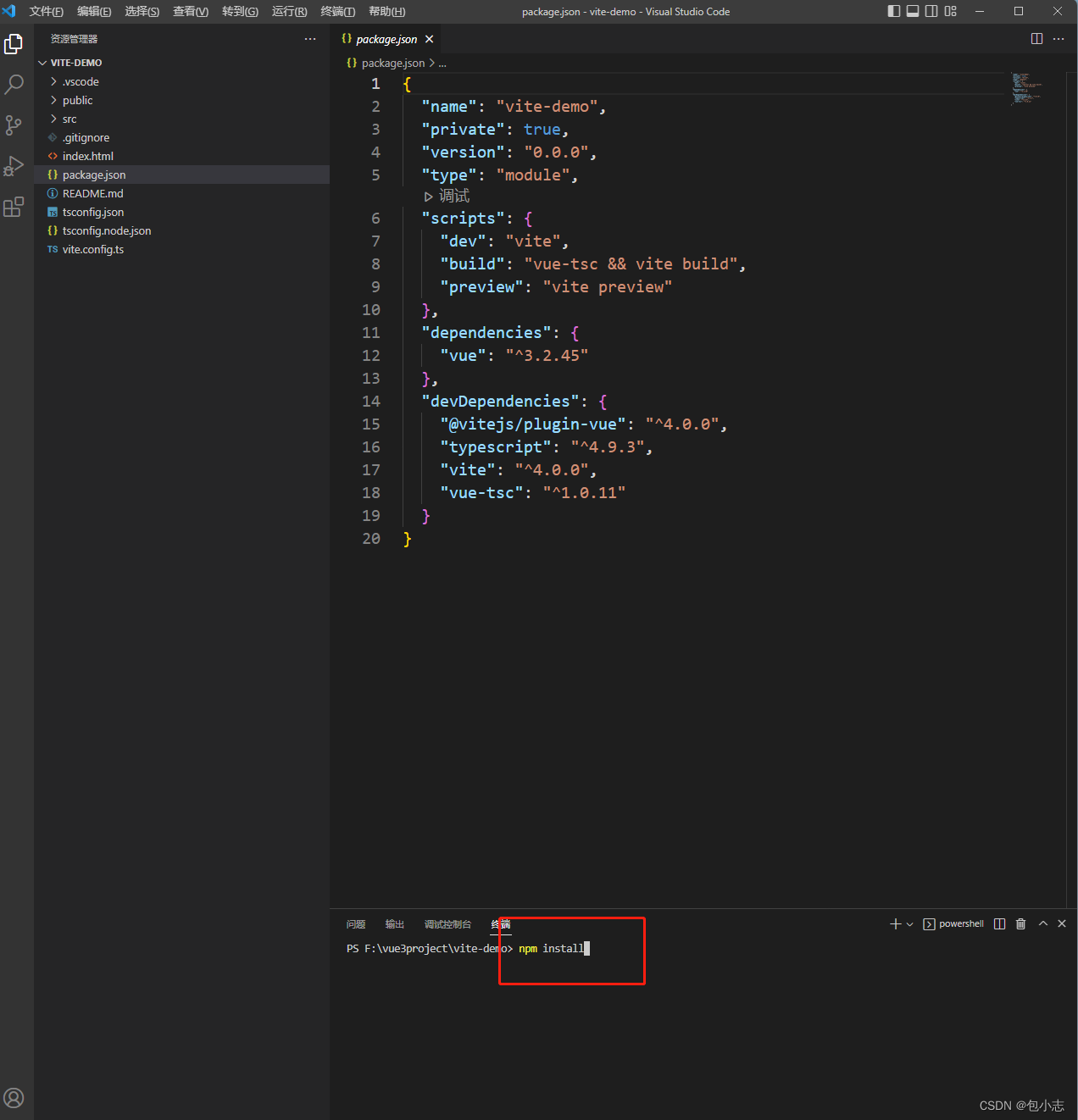
Task: Open the Explorer panel more actions menu
Action: point(310,39)
